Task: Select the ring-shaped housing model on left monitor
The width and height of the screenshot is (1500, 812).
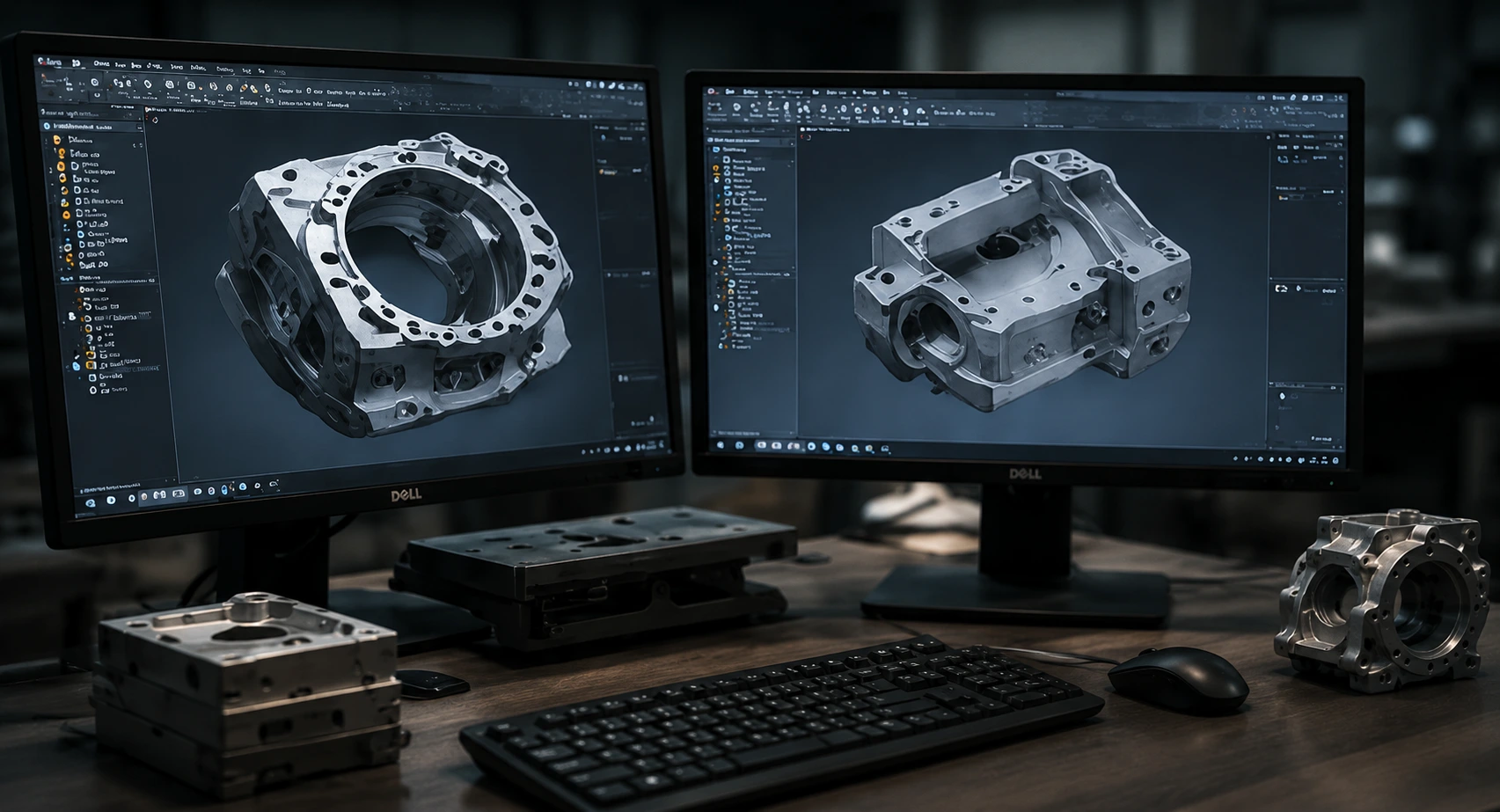Action: pos(393,283)
